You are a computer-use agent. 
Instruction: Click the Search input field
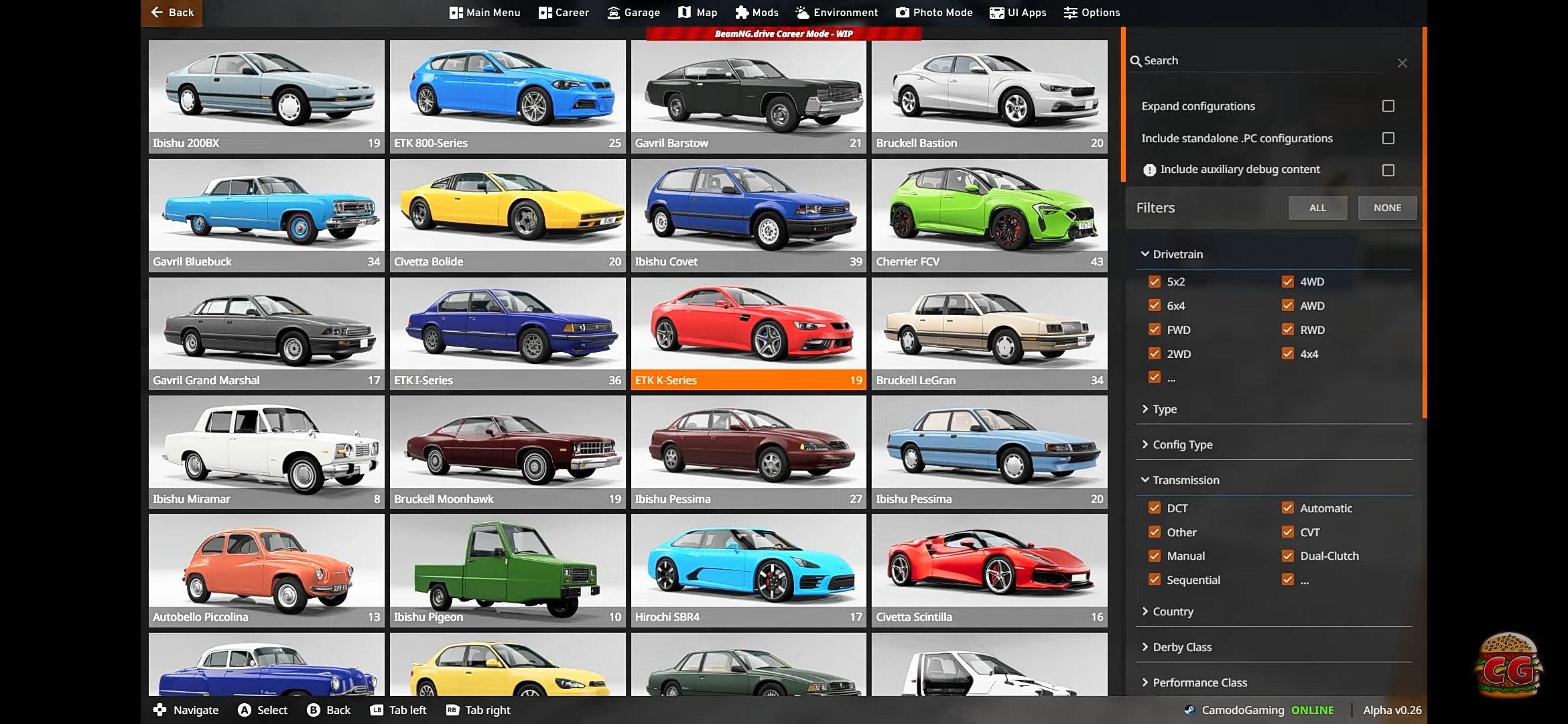[1254, 61]
